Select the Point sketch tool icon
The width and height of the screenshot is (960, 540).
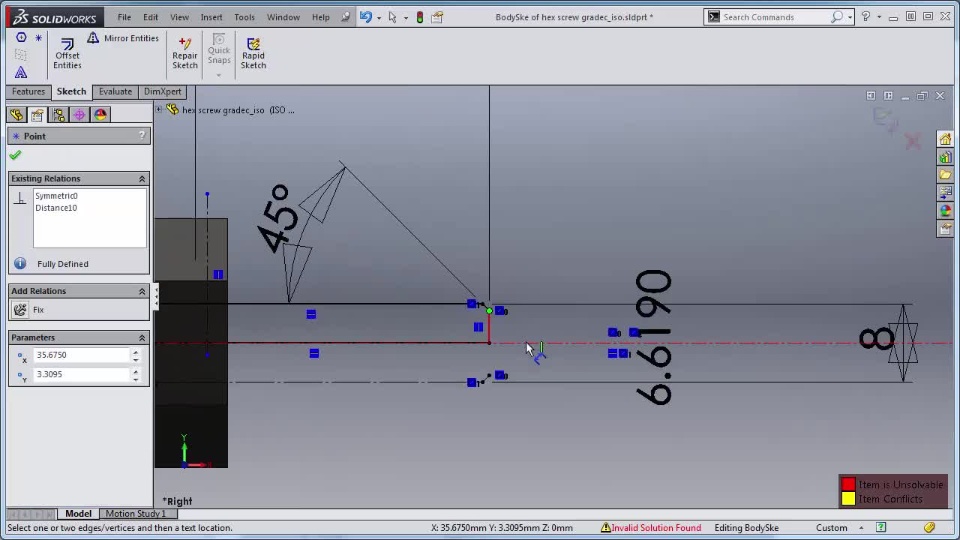point(39,37)
